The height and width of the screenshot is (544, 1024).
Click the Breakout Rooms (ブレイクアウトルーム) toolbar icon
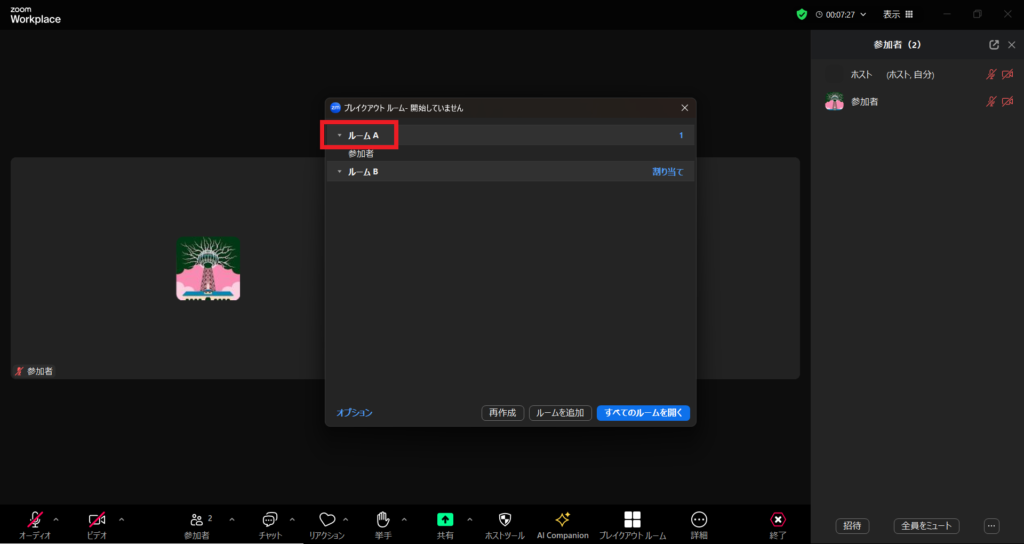point(632,519)
